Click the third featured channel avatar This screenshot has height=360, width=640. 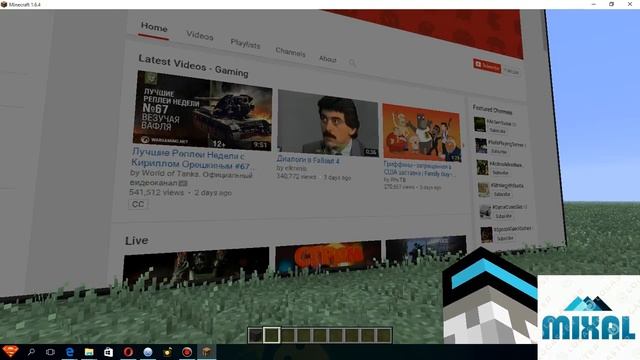[x=482, y=167]
